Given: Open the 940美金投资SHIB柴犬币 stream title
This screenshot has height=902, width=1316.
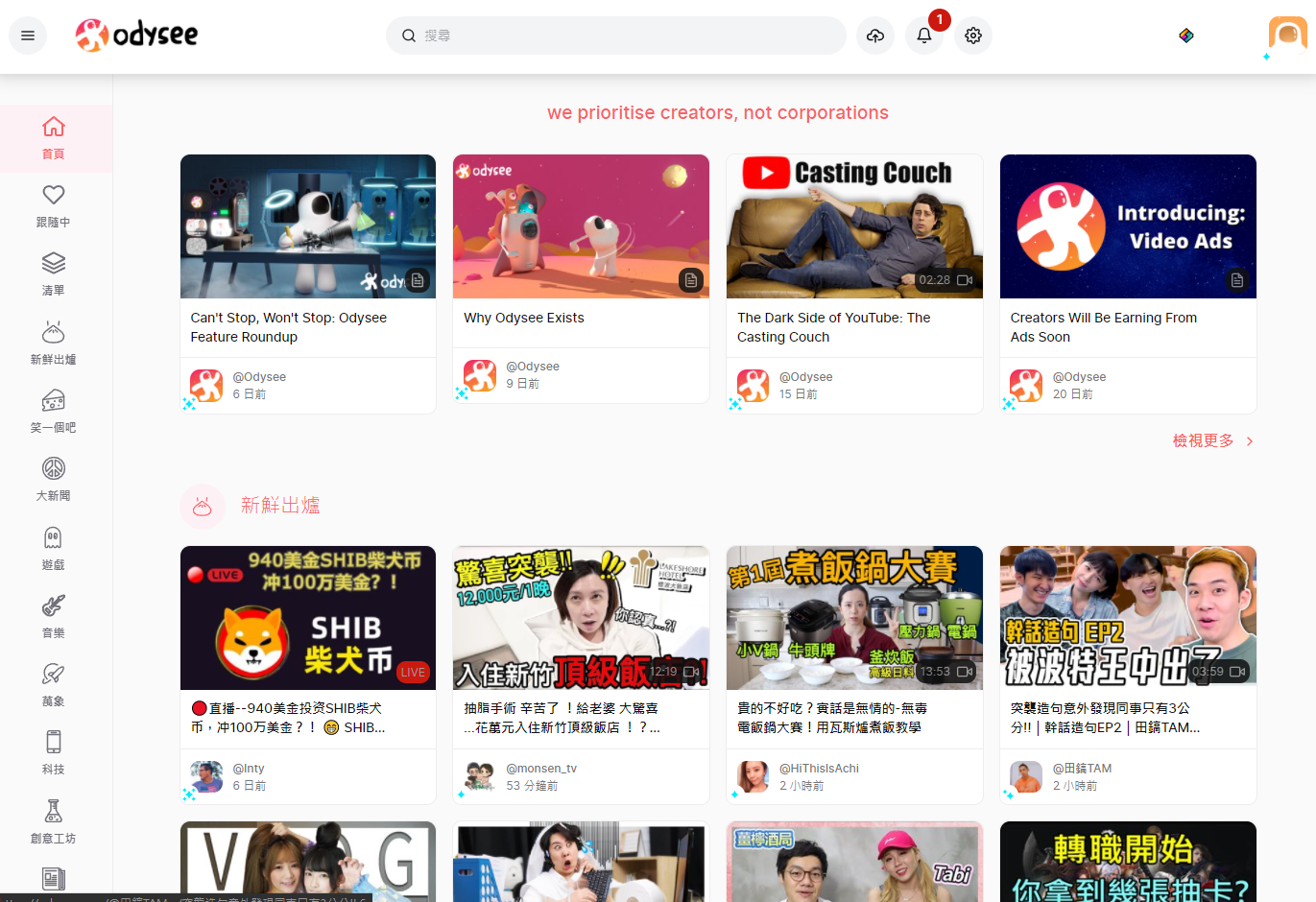Looking at the screenshot, I should pyautogui.click(x=288, y=718).
